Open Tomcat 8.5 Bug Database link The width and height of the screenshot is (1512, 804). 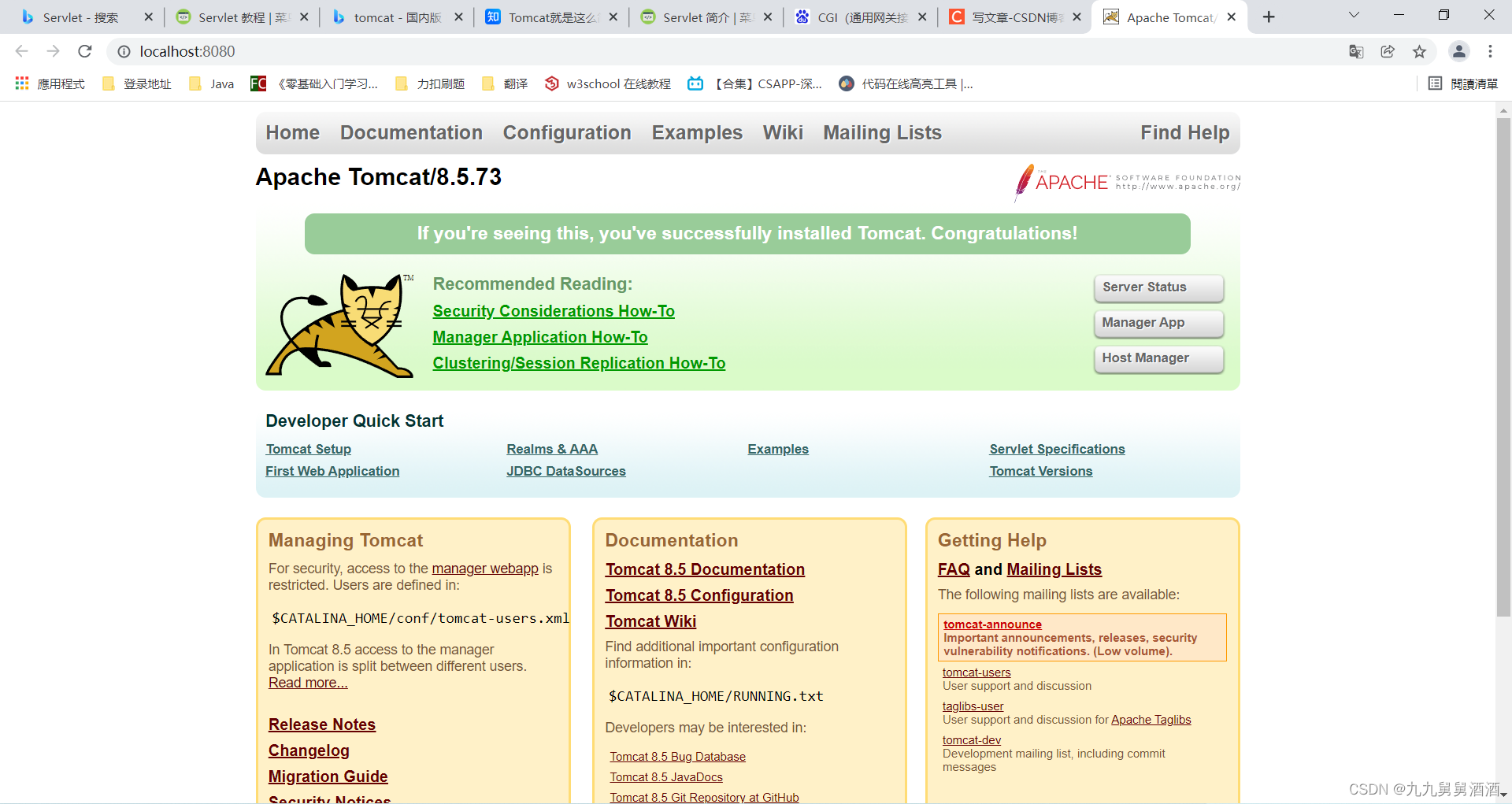click(677, 757)
